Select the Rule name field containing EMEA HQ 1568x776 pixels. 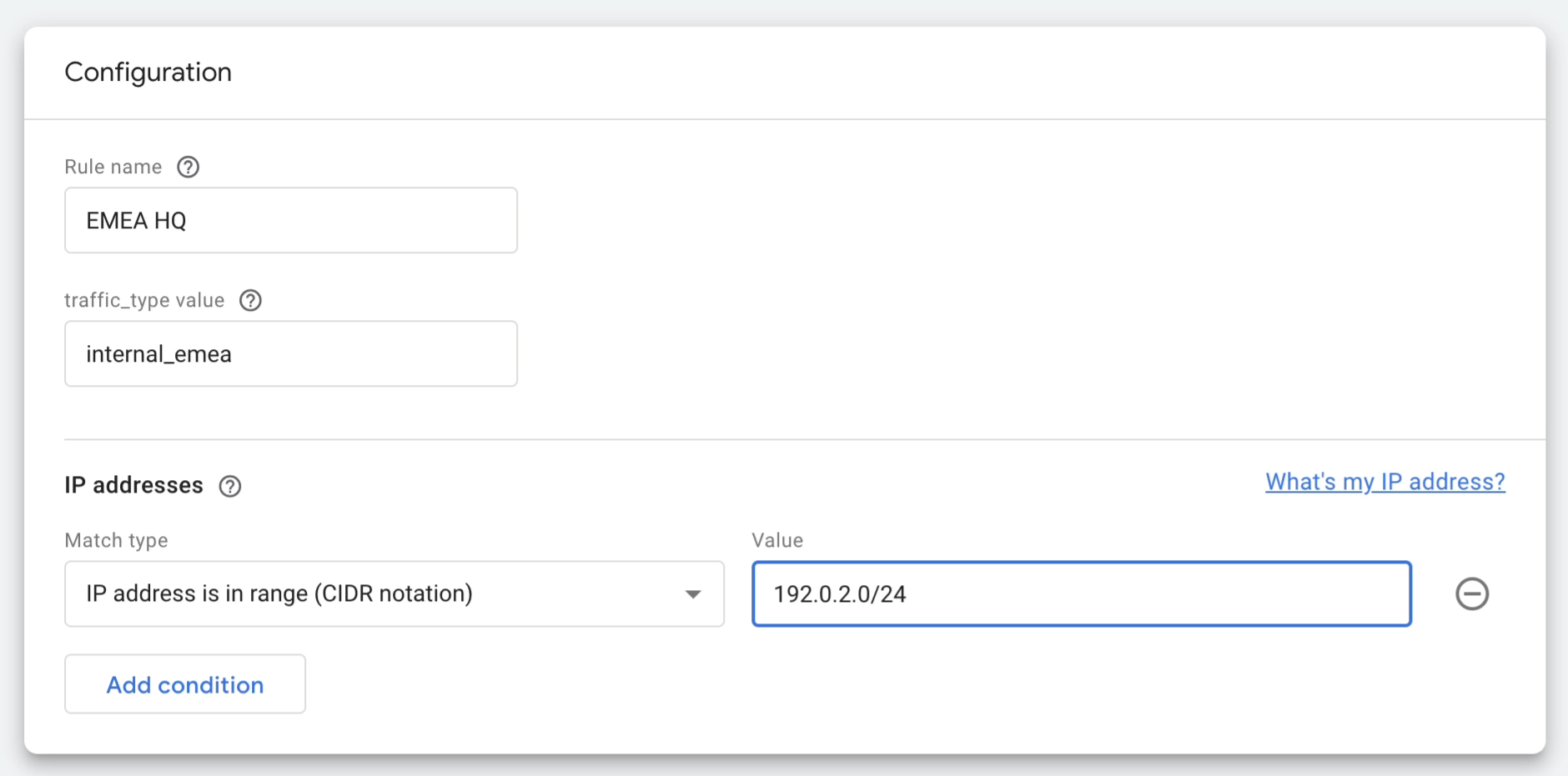tap(290, 220)
